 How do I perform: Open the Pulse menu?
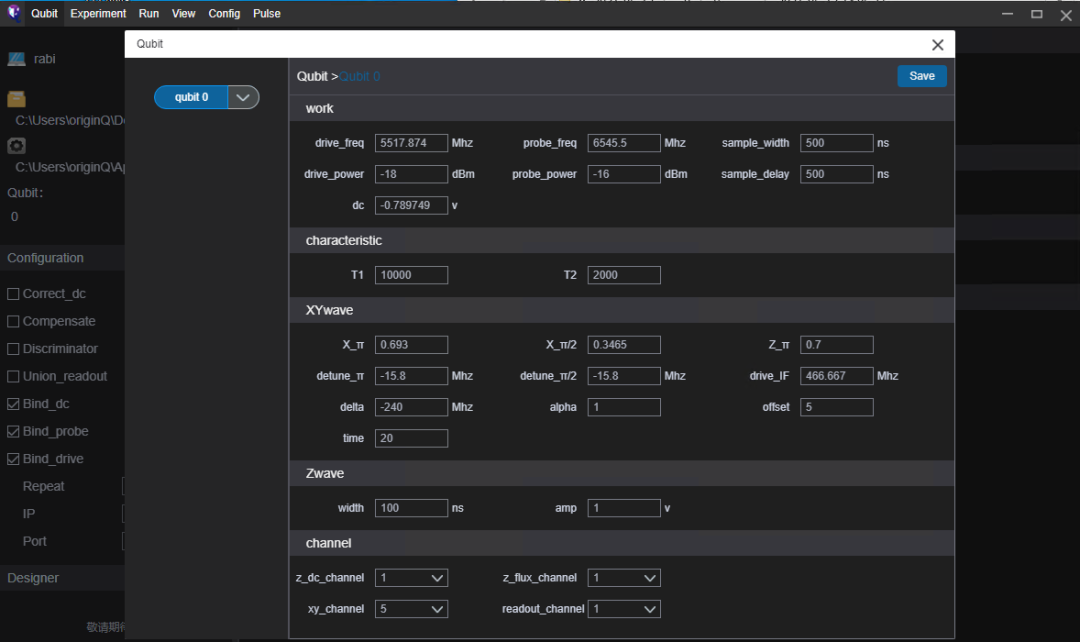267,14
